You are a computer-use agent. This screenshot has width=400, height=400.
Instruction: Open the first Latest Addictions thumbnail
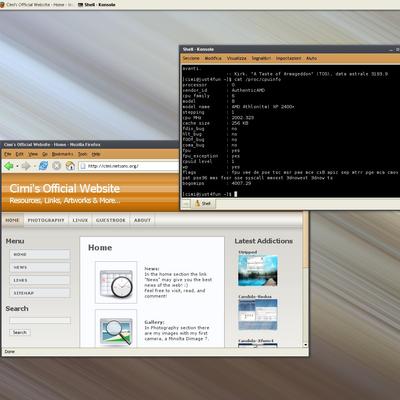[x=258, y=270]
